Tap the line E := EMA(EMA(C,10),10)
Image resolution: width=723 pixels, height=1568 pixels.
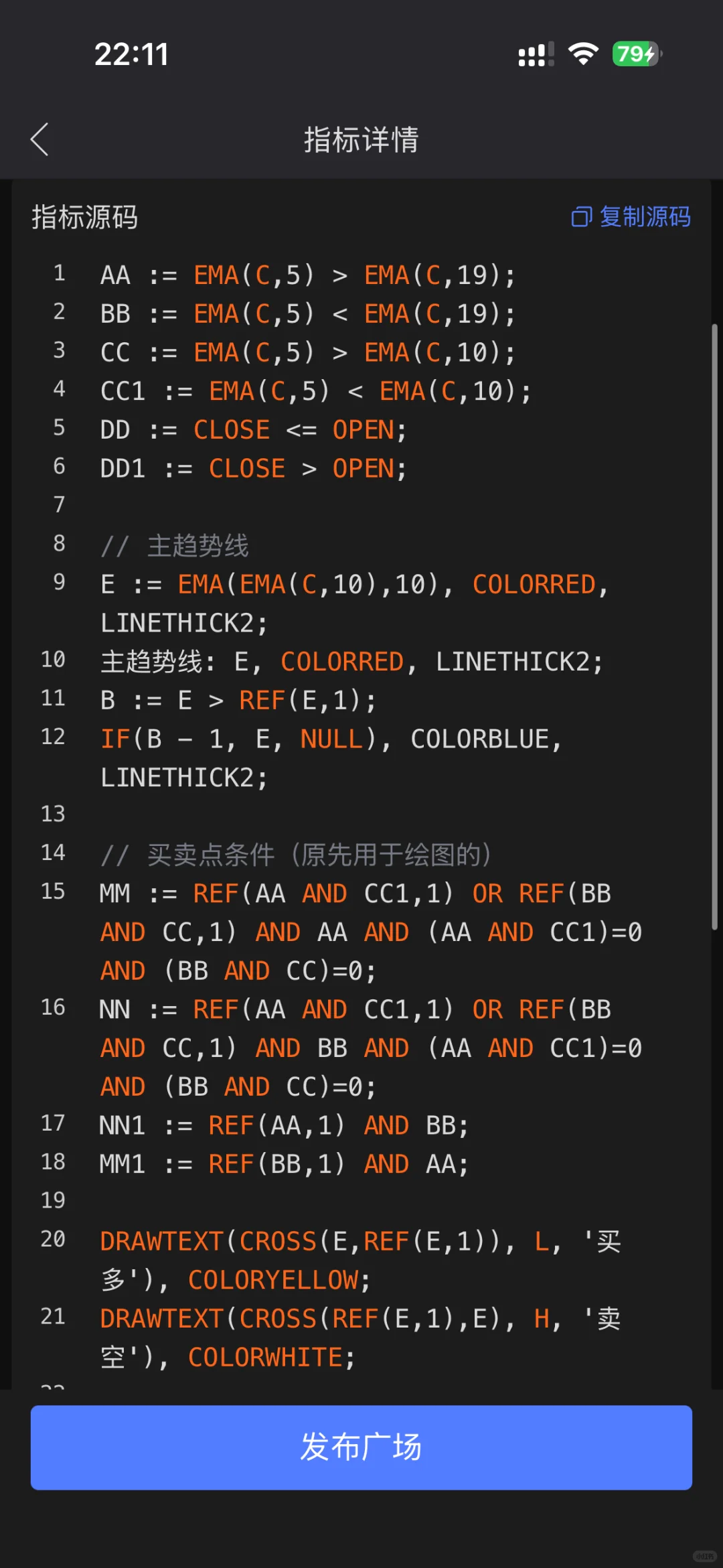click(x=355, y=604)
